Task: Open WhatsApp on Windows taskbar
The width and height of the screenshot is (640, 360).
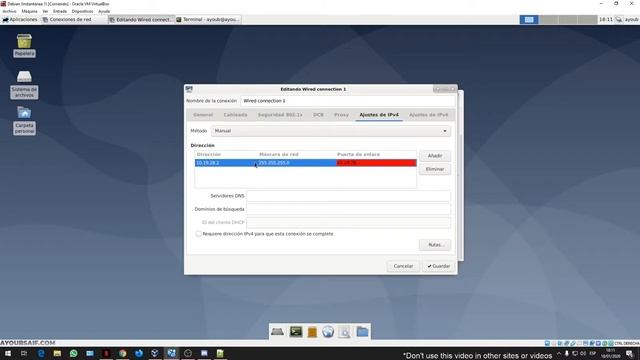Action: pos(73,353)
